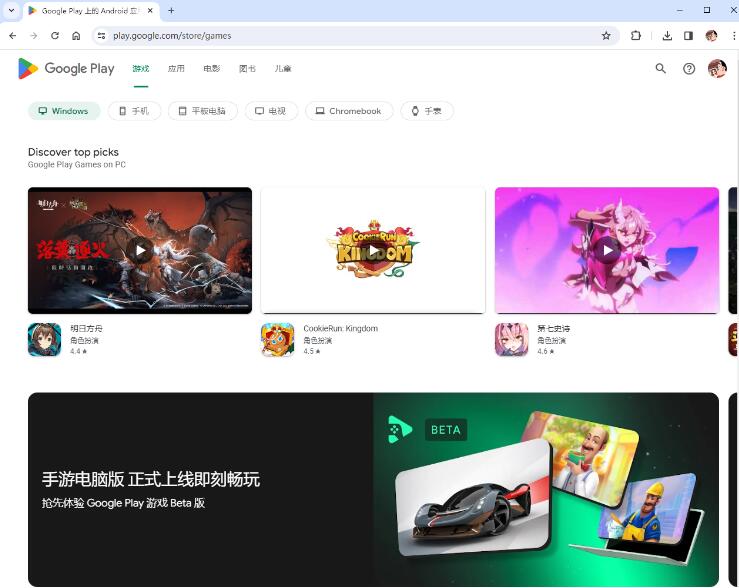Switch to the 图书 tab

(247, 69)
